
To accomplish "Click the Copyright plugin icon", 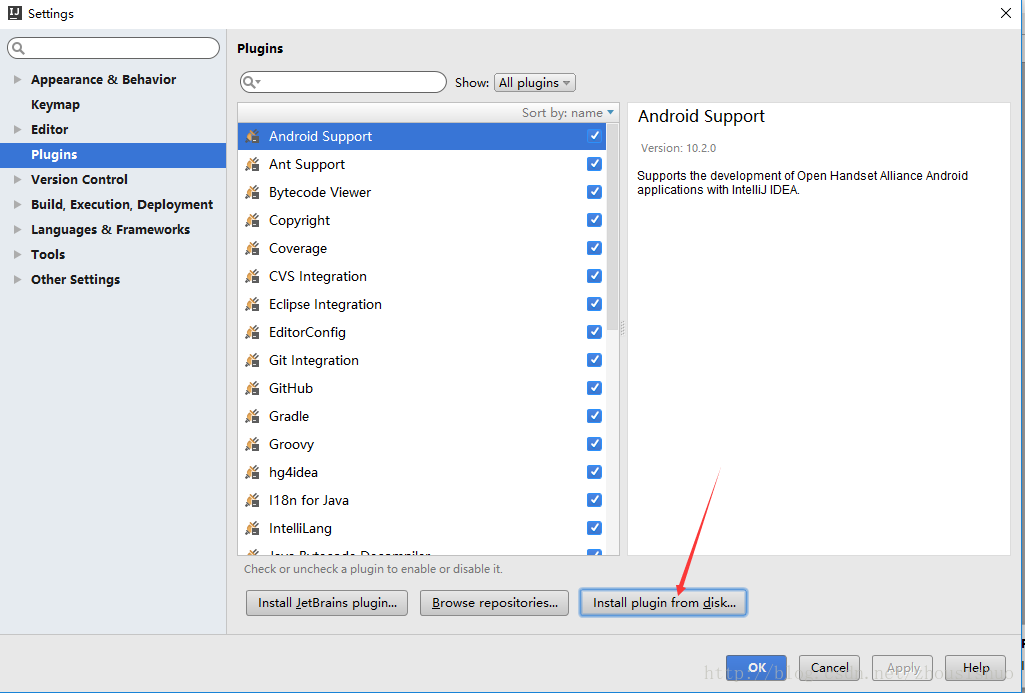I will [252, 220].
